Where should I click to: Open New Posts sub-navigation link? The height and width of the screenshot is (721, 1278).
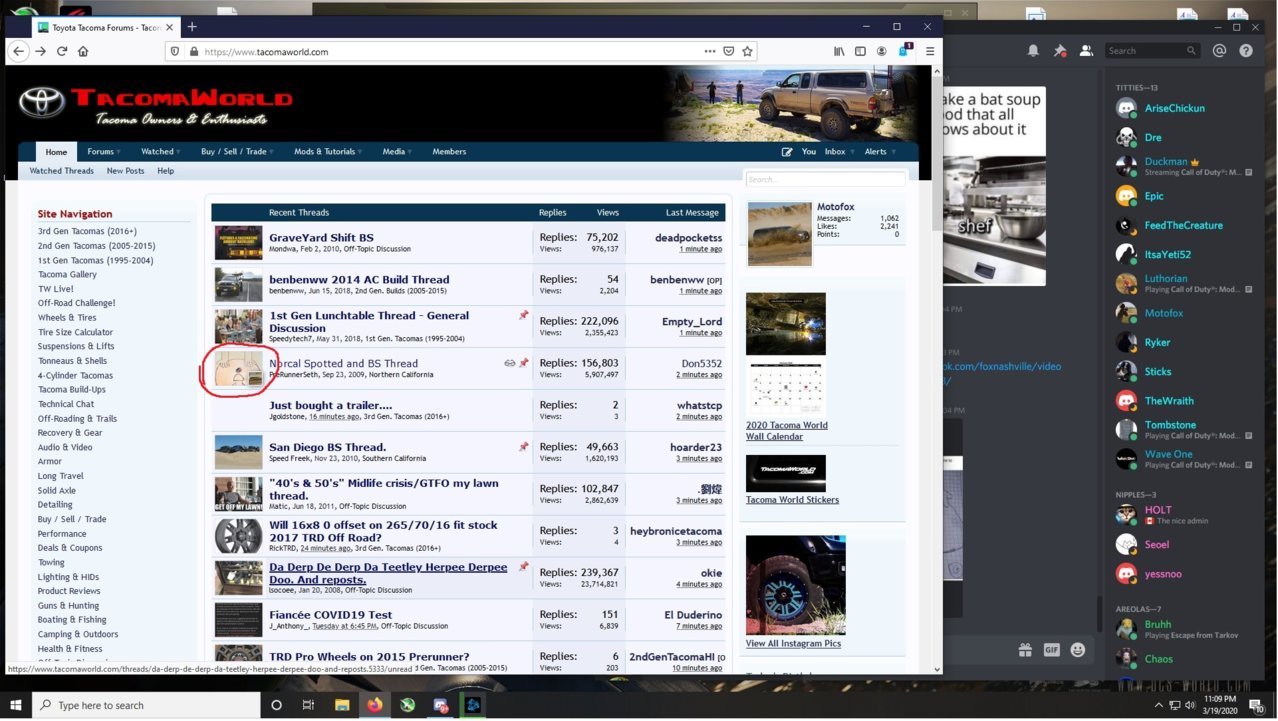click(126, 171)
